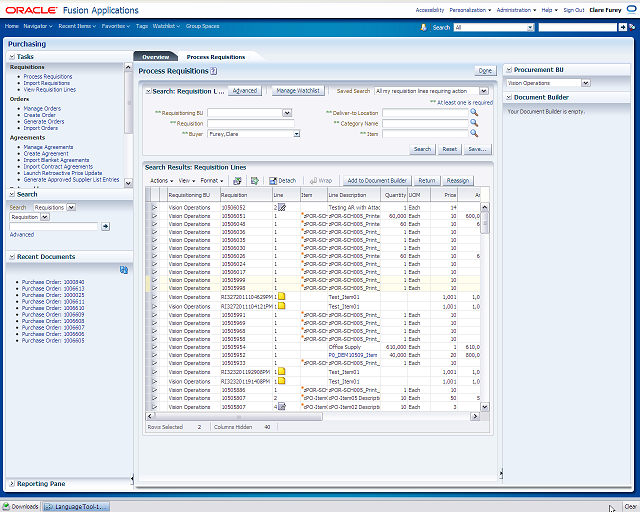Open the Search type Requisitions dropdown
Image resolution: width=640 pixels, height=512 pixels.
point(71,207)
